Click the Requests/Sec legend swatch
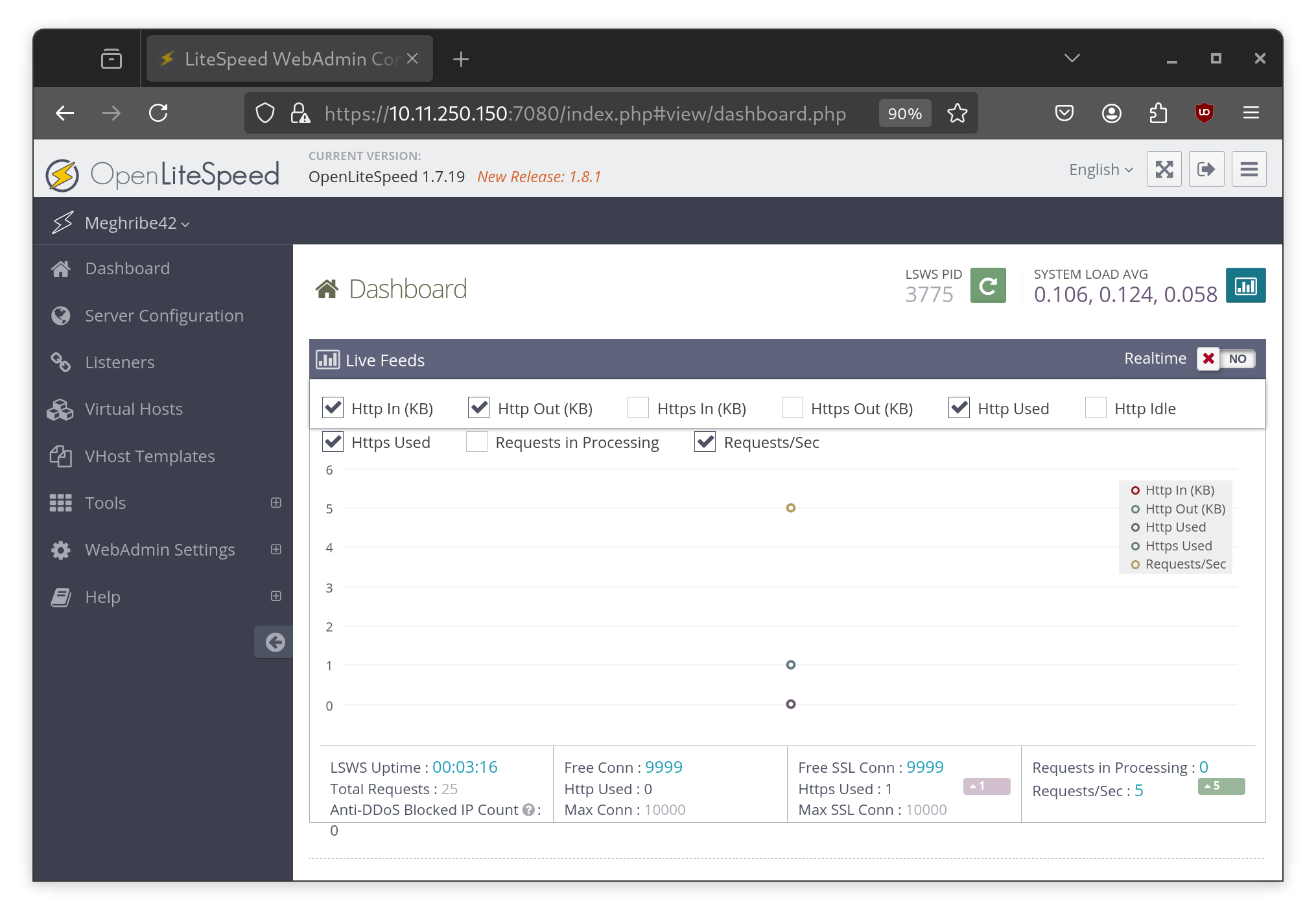This screenshot has height=918, width=1316. [1135, 565]
